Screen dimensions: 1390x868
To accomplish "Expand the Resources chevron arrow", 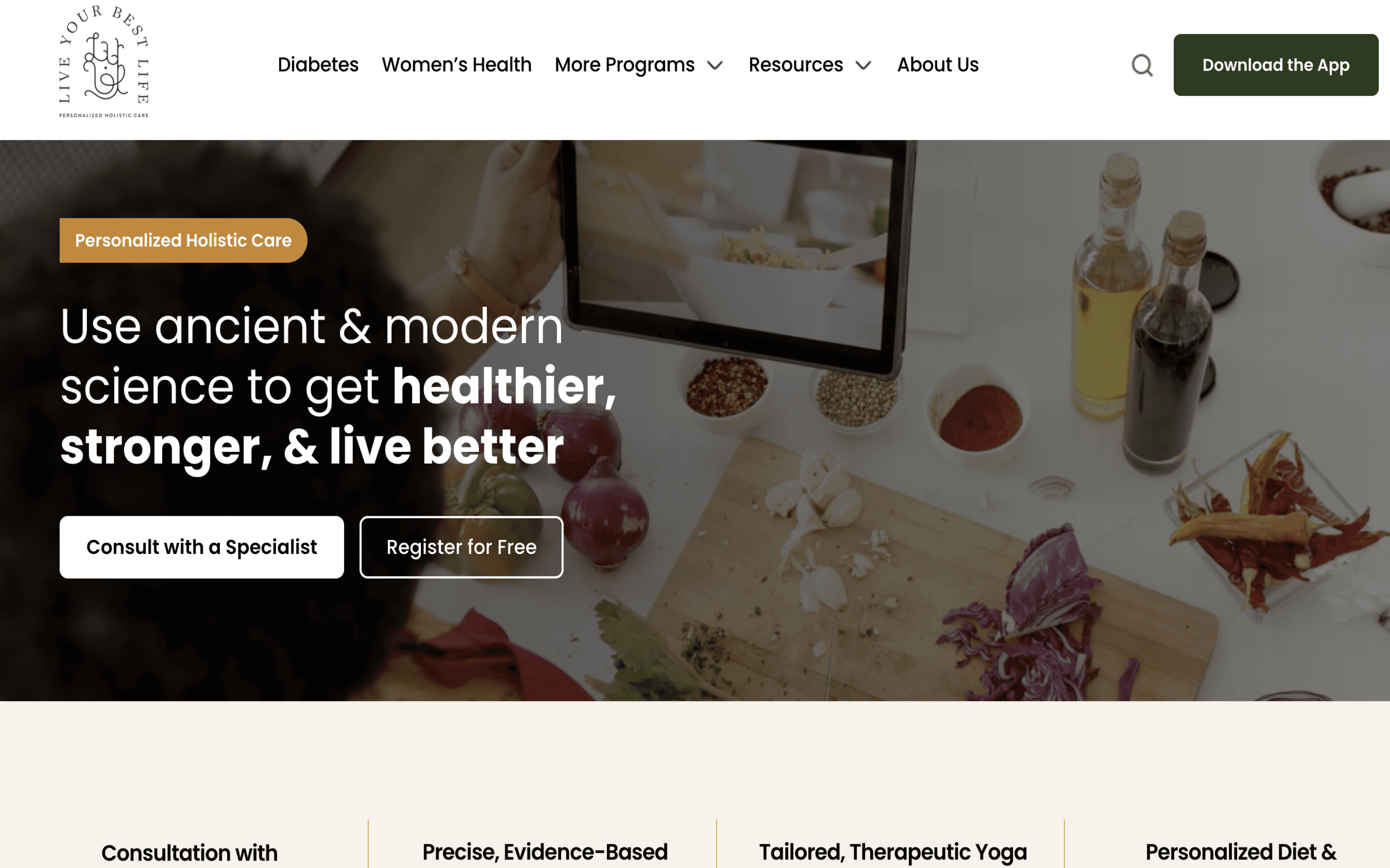I will pyautogui.click(x=863, y=66).
